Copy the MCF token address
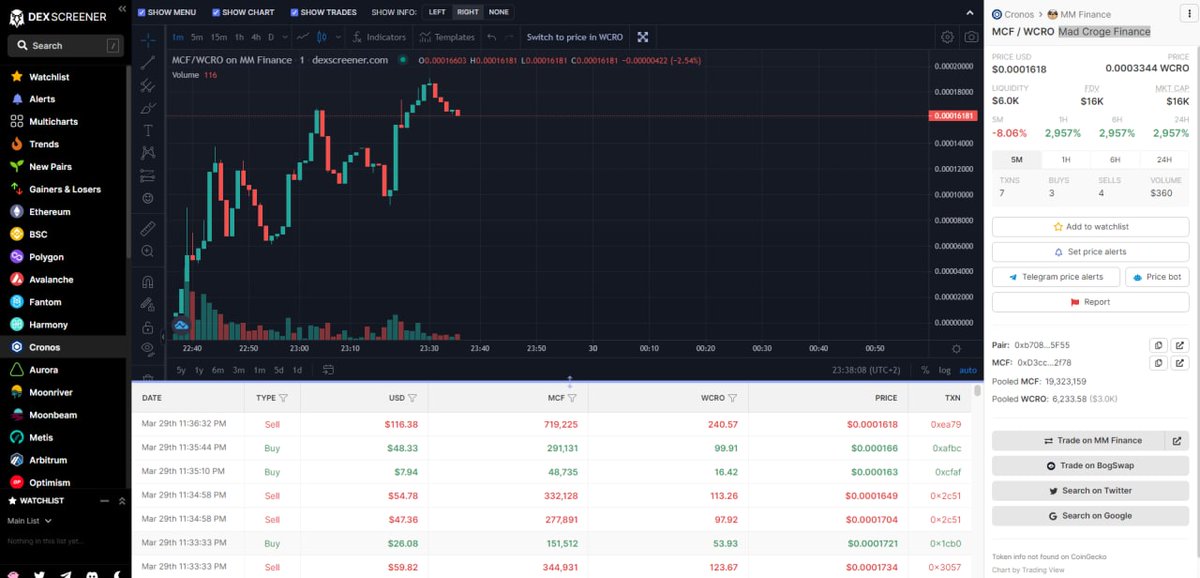The height and width of the screenshot is (578, 1200). (1158, 363)
